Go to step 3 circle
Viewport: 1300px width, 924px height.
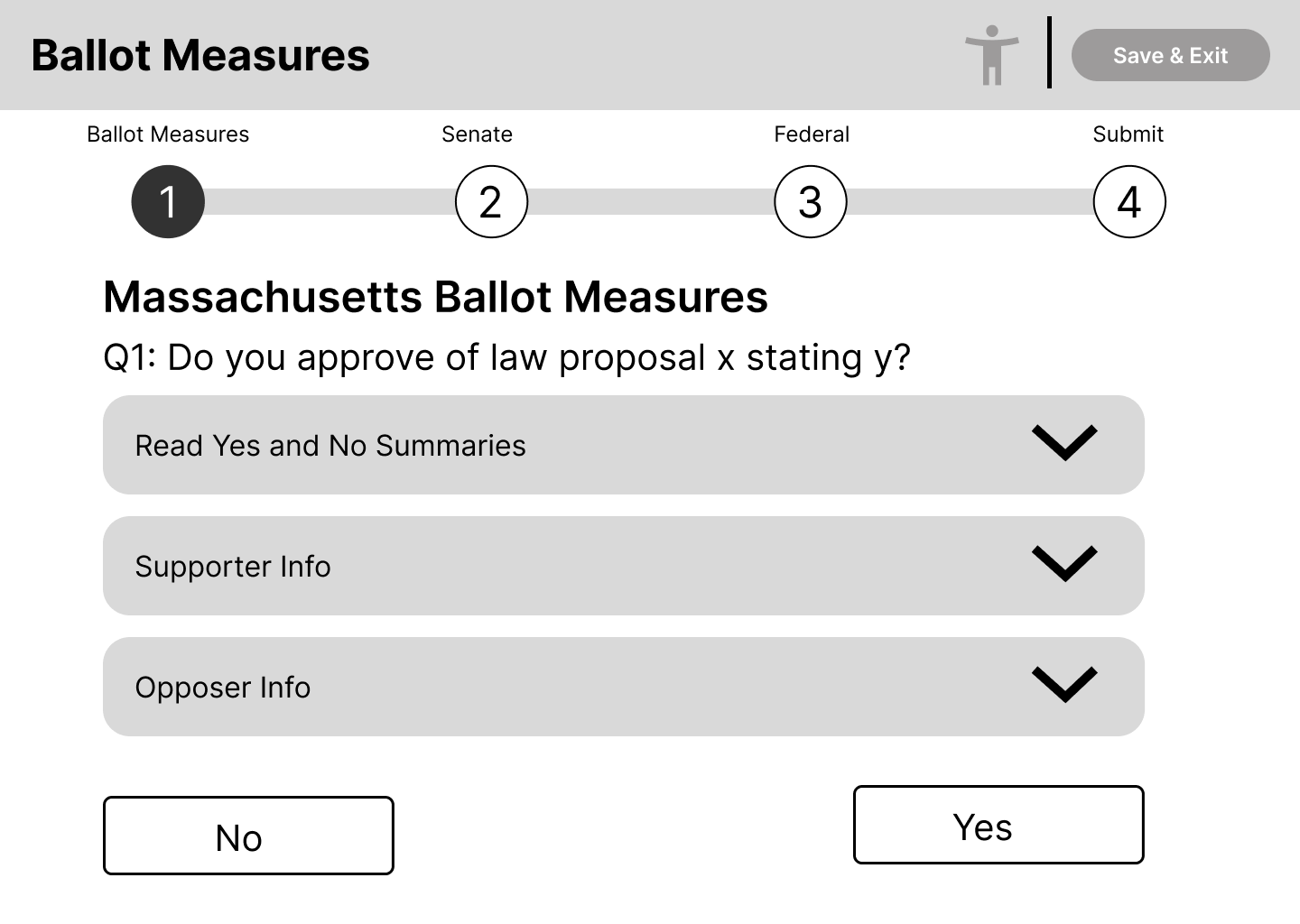pyautogui.click(x=811, y=202)
